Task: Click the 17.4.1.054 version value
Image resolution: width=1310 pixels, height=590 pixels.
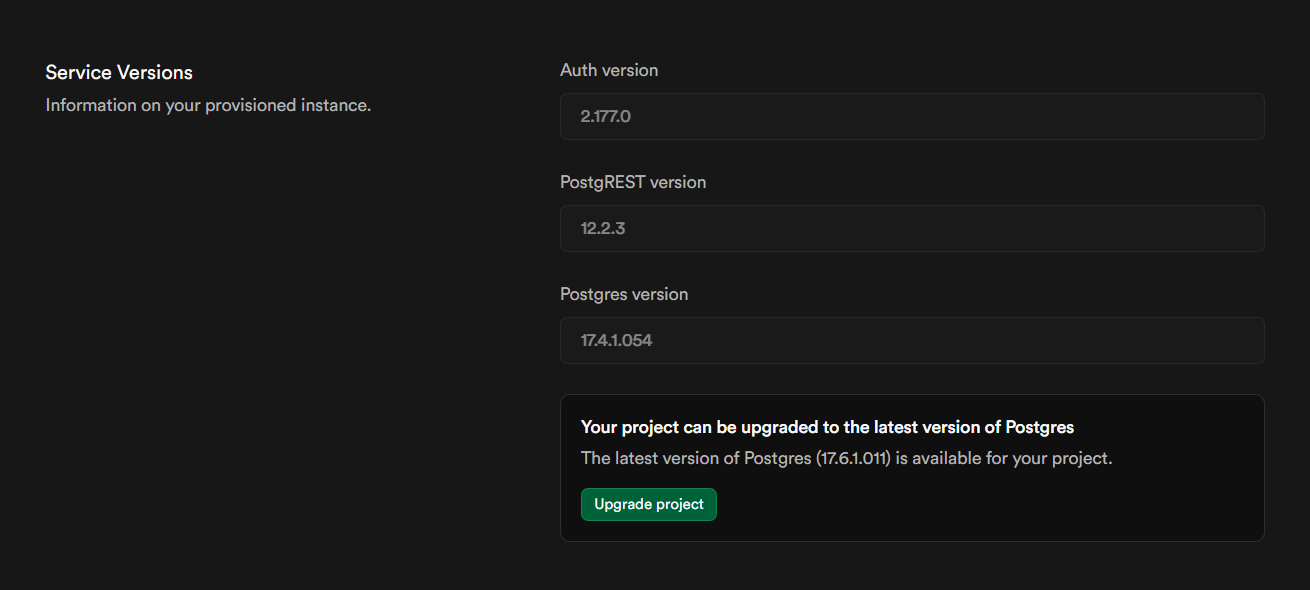Action: 616,341
